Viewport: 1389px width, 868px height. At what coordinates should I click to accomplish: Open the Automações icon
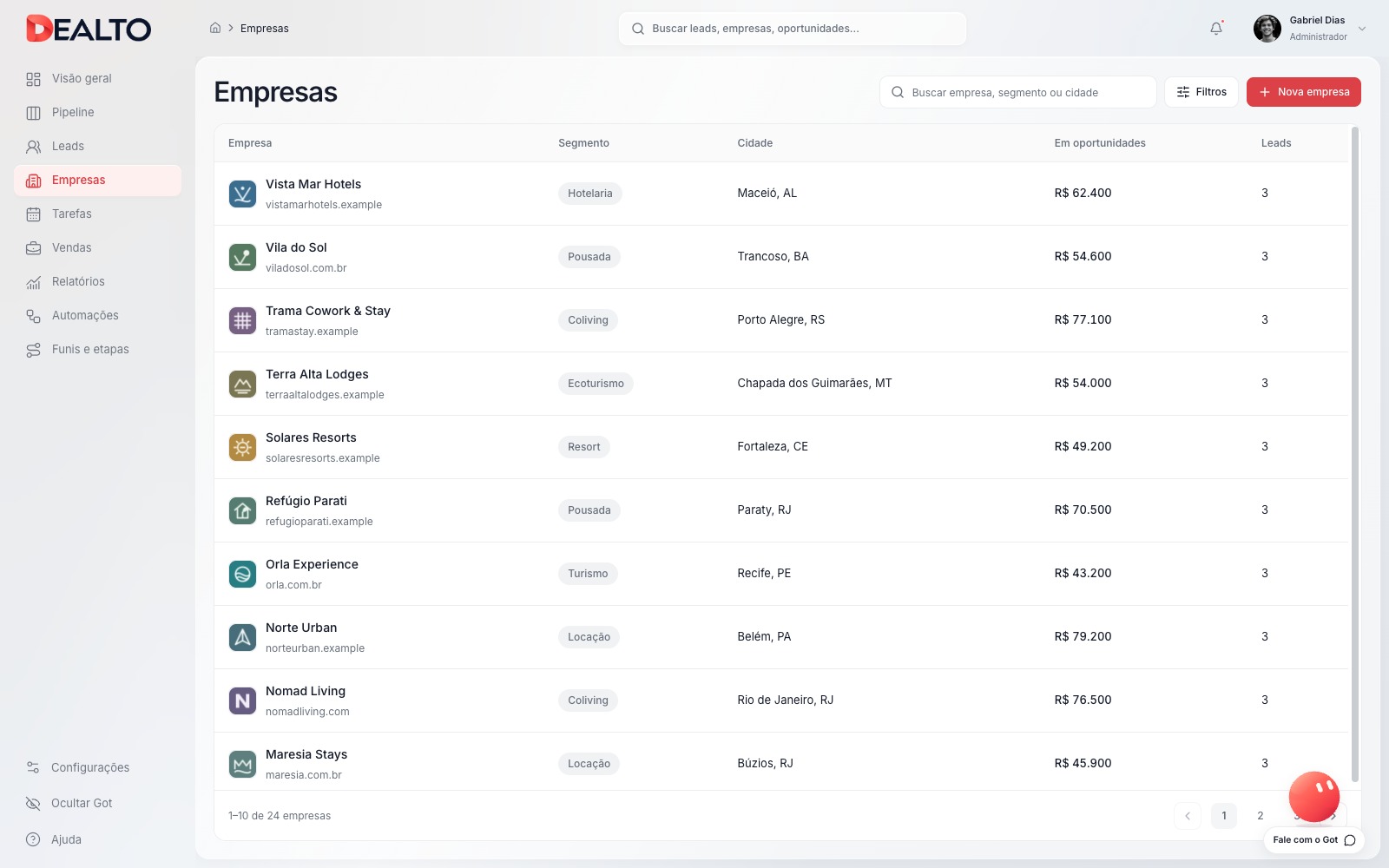pos(34,316)
